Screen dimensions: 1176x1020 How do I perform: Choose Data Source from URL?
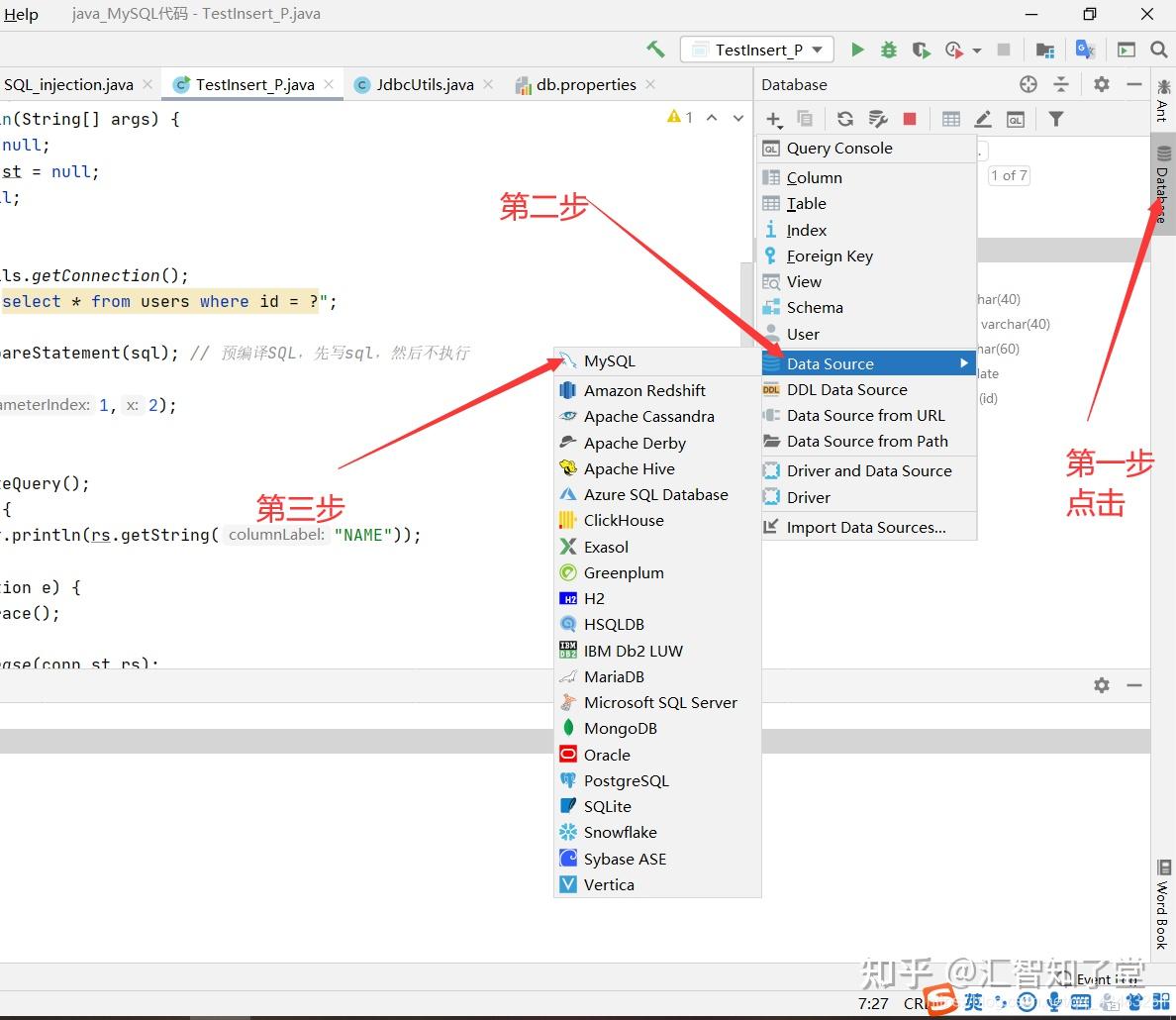coord(868,416)
